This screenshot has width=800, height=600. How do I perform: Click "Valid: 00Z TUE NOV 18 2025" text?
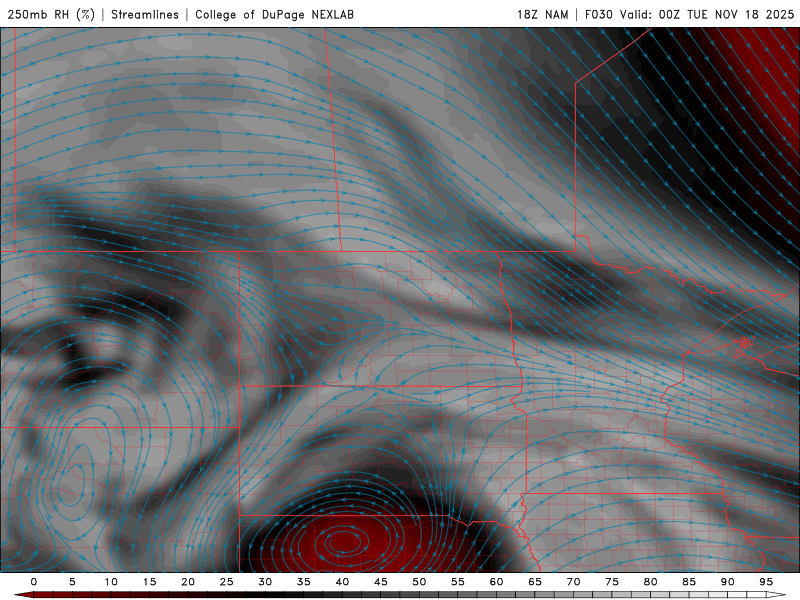tap(707, 14)
